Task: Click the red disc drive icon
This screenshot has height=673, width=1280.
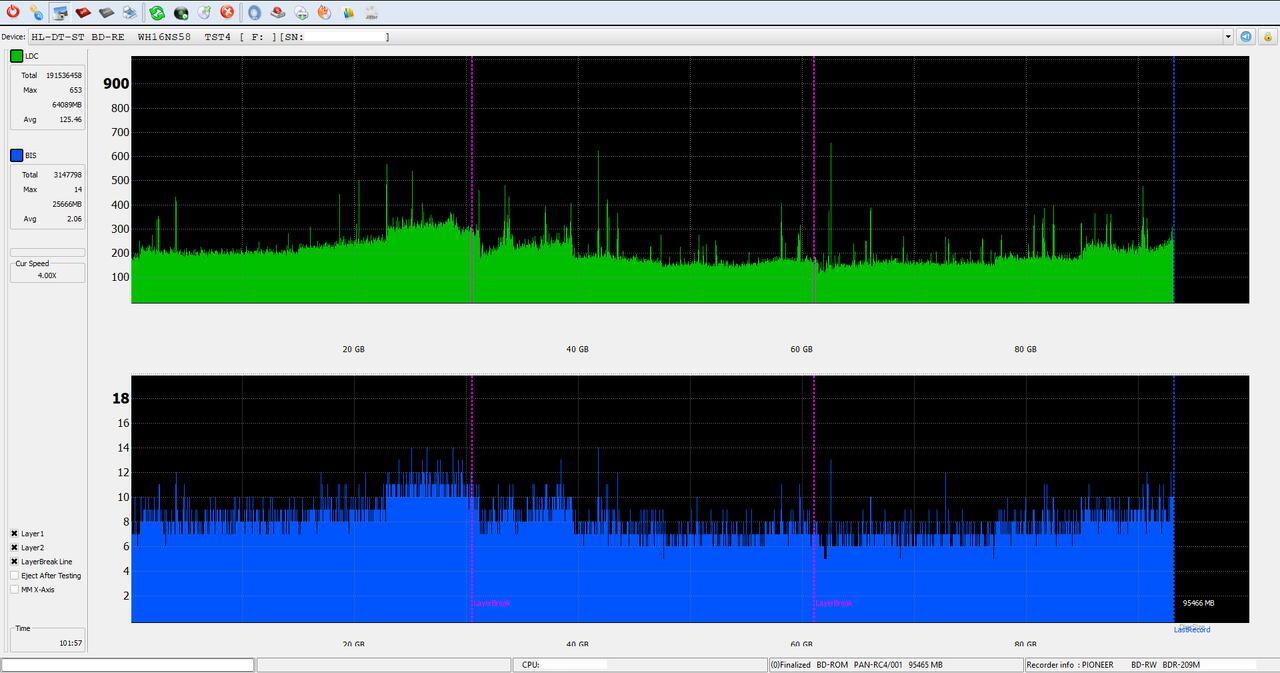Action: click(x=83, y=12)
